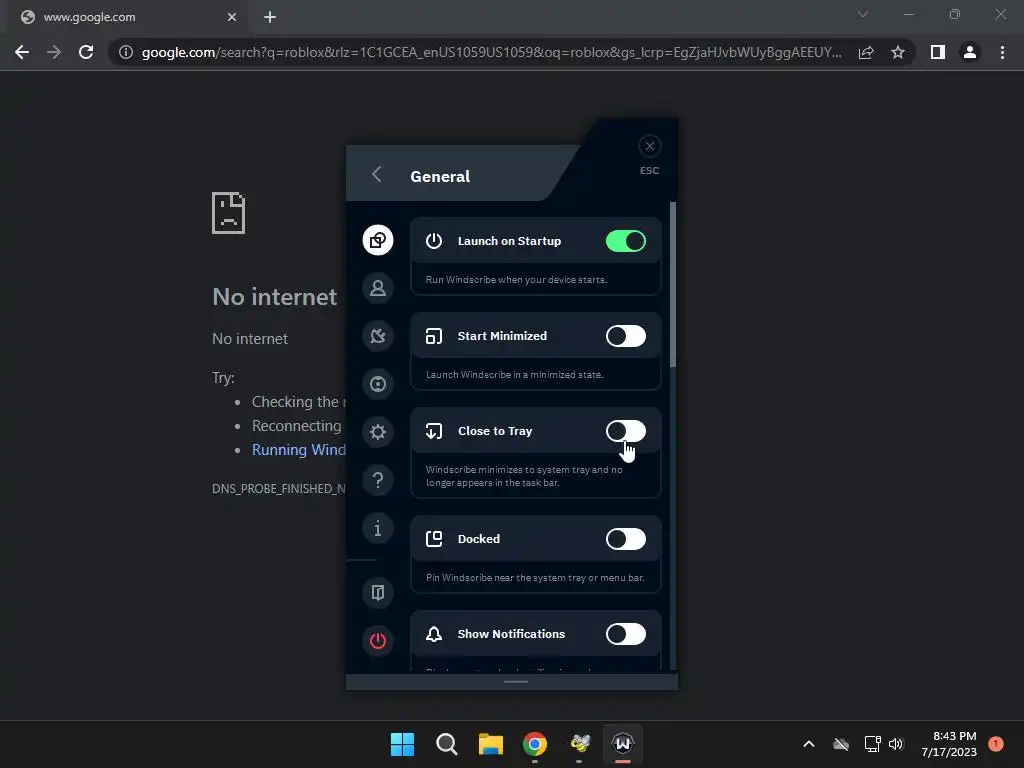
Task: Go back using the left chevron
Action: [376, 174]
